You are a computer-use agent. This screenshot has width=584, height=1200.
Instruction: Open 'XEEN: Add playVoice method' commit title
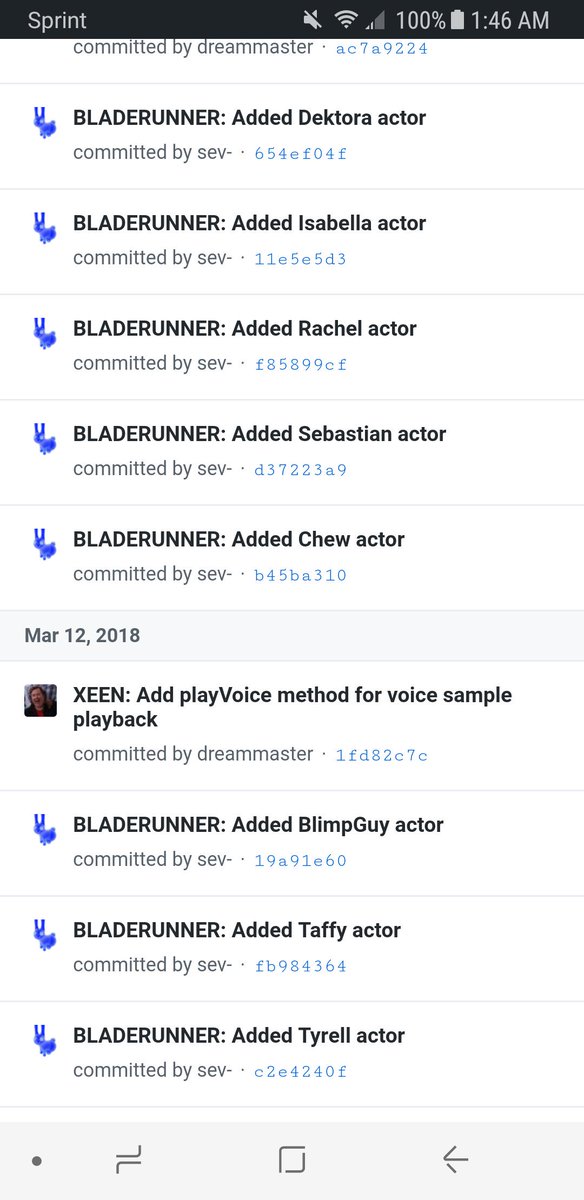pyautogui.click(x=292, y=707)
